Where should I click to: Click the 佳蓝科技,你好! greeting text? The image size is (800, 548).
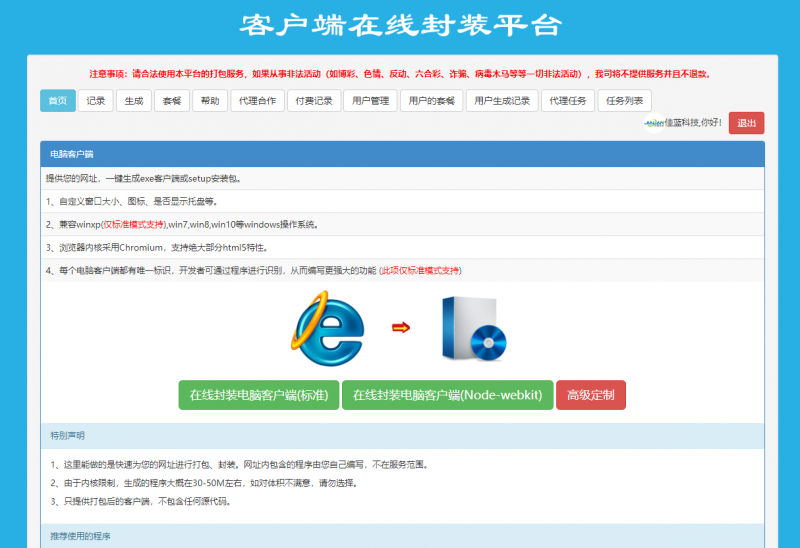click(x=693, y=123)
